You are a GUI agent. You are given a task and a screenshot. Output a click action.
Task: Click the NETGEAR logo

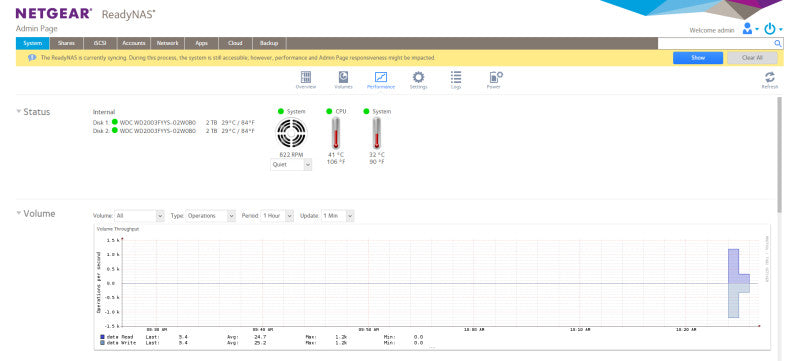[x=54, y=14]
